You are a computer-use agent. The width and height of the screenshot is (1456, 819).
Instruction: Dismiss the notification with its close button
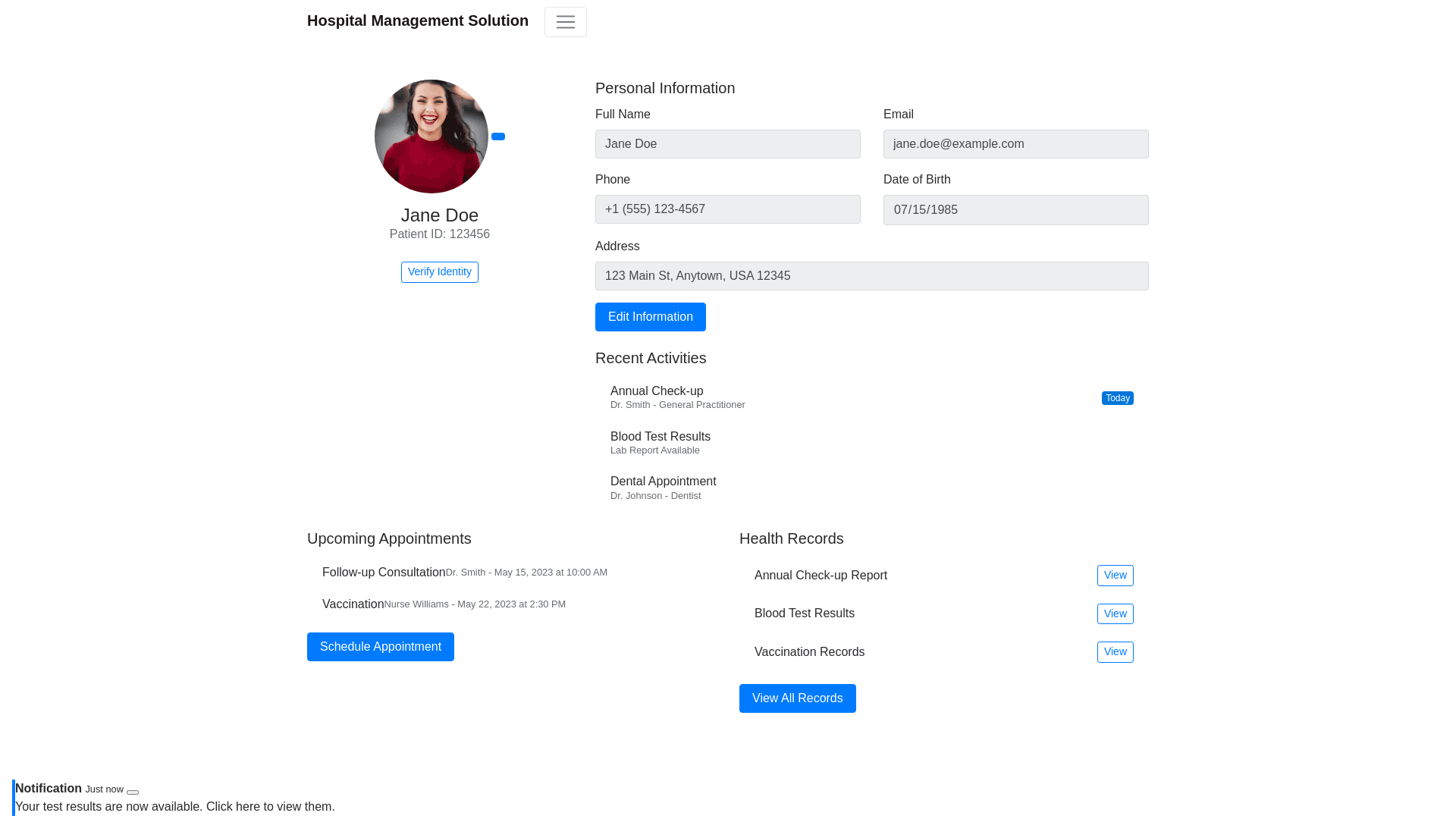[x=133, y=792]
